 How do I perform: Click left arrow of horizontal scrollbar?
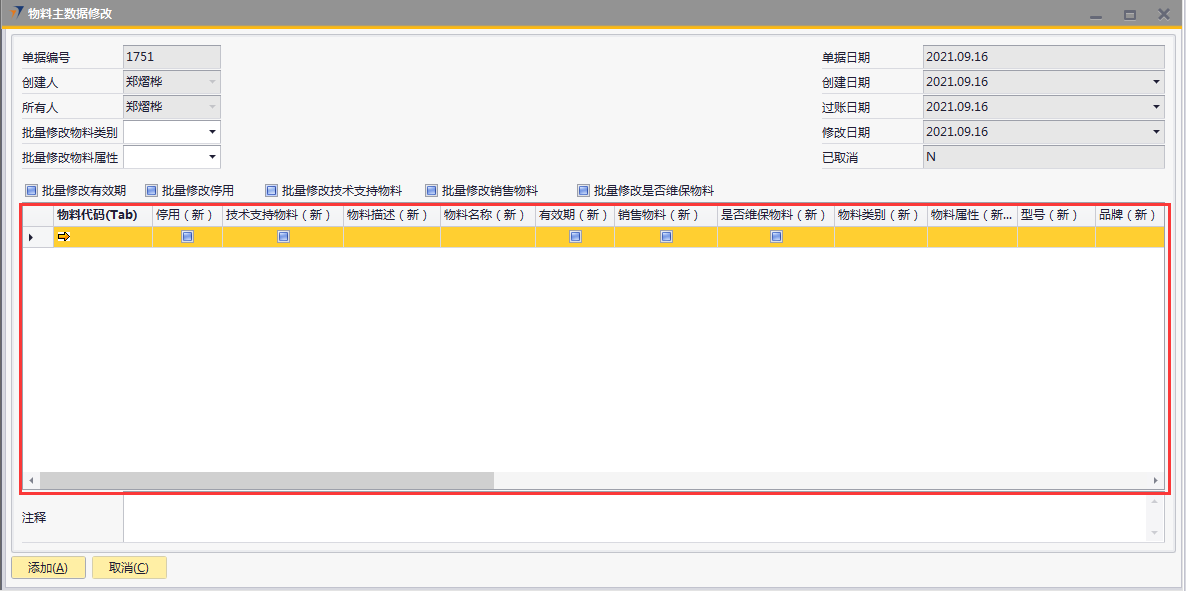[x=31, y=481]
